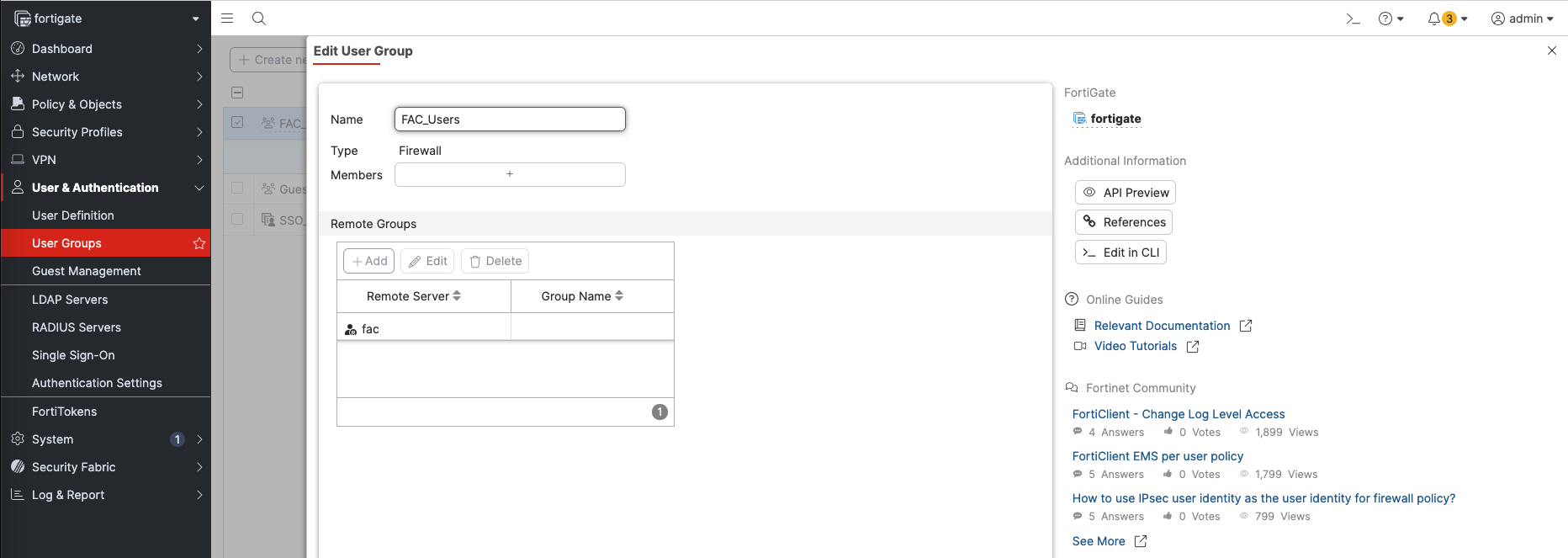Viewport: 1568px width, 558px height.
Task: Click the API Preview button
Action: click(x=1126, y=193)
